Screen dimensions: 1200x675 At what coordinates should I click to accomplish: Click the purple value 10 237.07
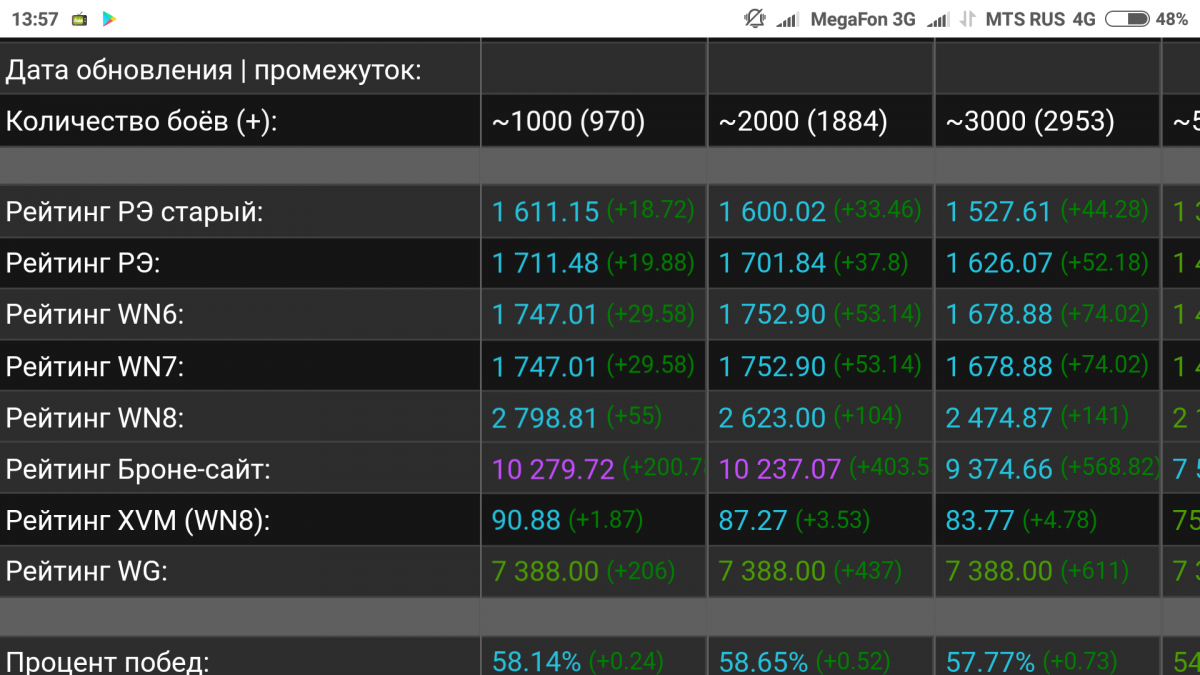[x=780, y=469]
